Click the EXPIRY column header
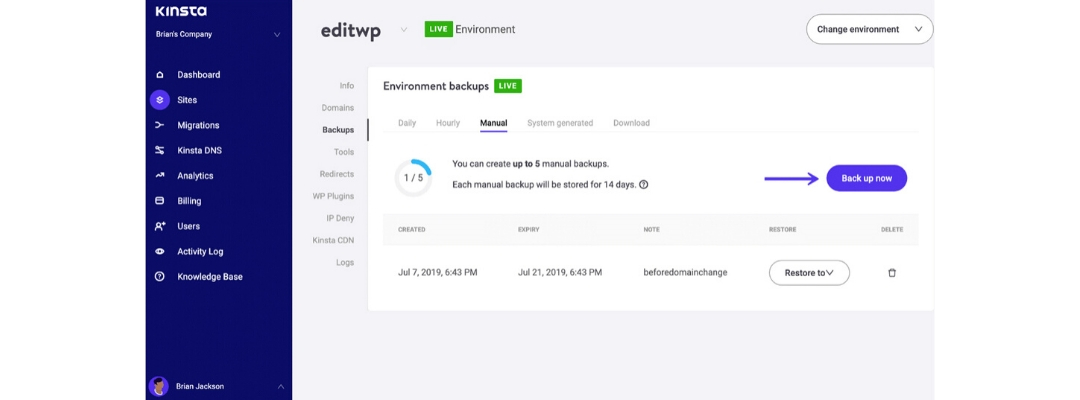1080x400 pixels. (529, 229)
